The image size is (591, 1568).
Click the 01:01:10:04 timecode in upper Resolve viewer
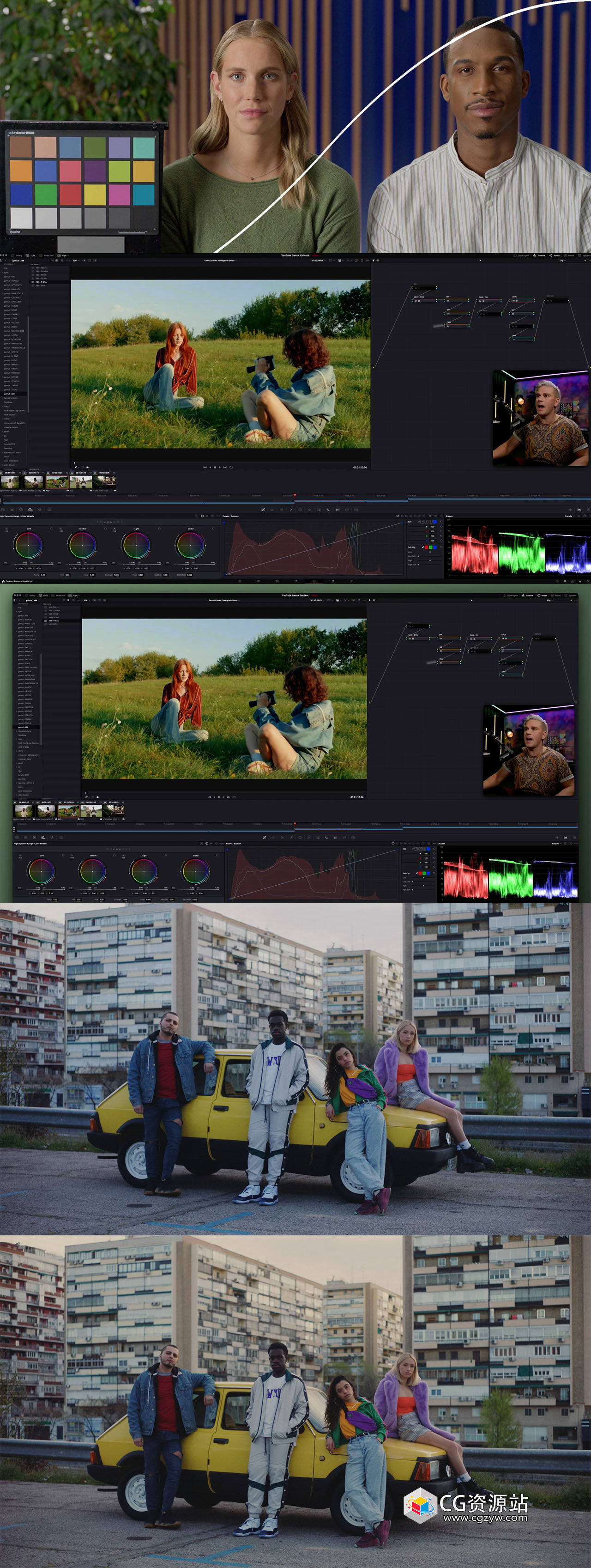click(x=360, y=468)
